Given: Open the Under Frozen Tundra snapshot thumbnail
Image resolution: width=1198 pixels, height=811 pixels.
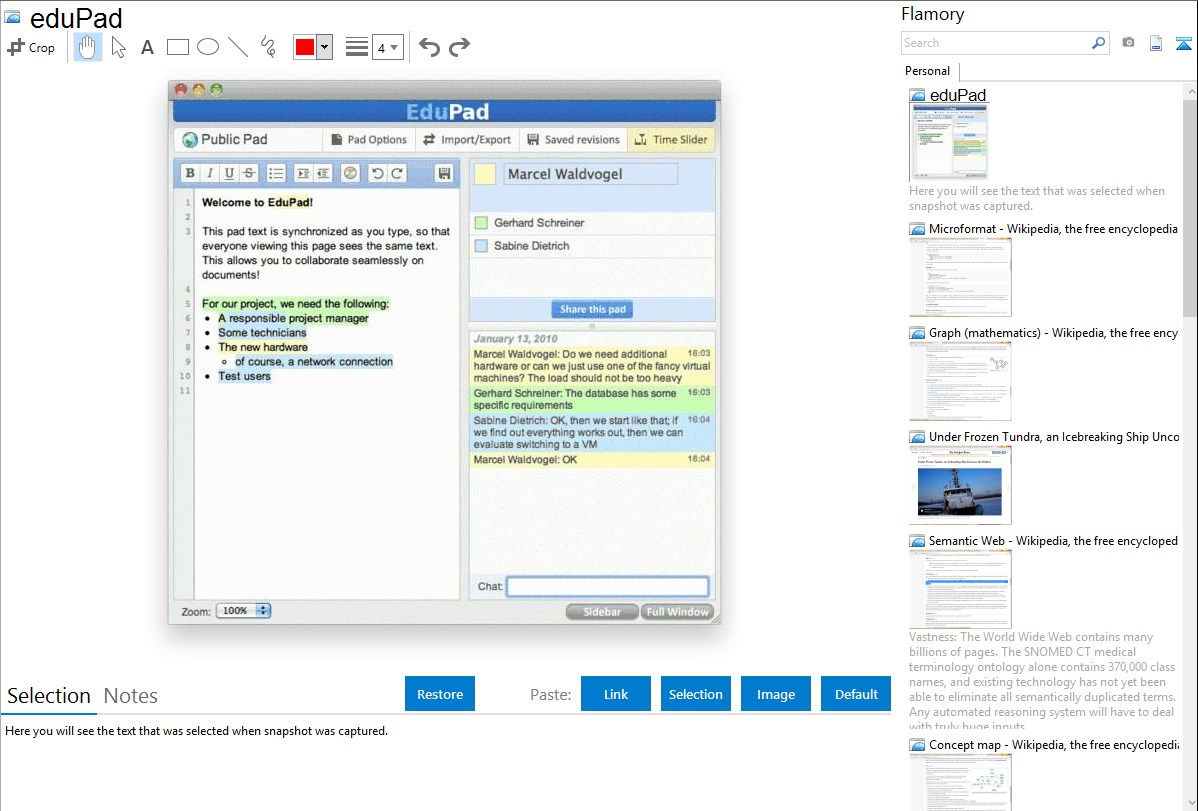Looking at the screenshot, I should (960, 485).
